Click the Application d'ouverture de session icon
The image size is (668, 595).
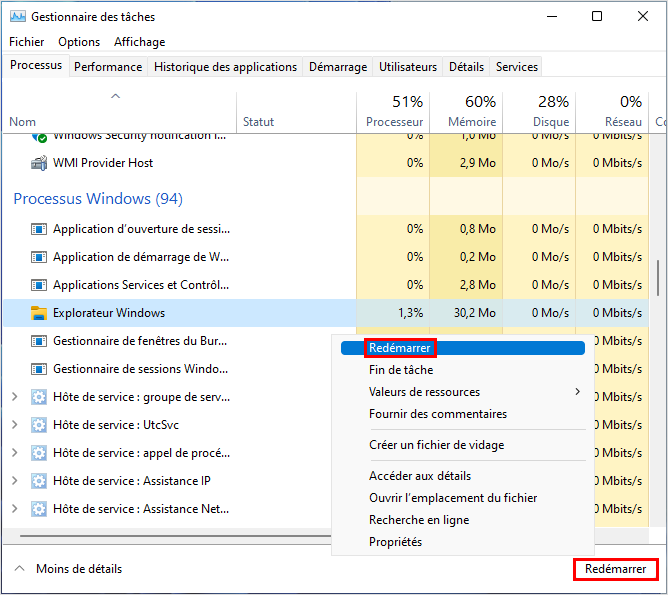point(39,229)
